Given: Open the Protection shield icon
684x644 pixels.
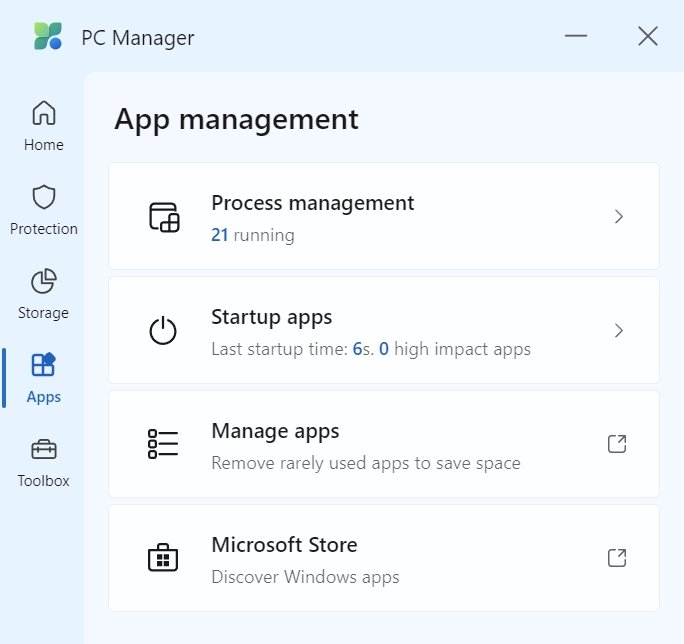Looking at the screenshot, I should tap(44, 197).
